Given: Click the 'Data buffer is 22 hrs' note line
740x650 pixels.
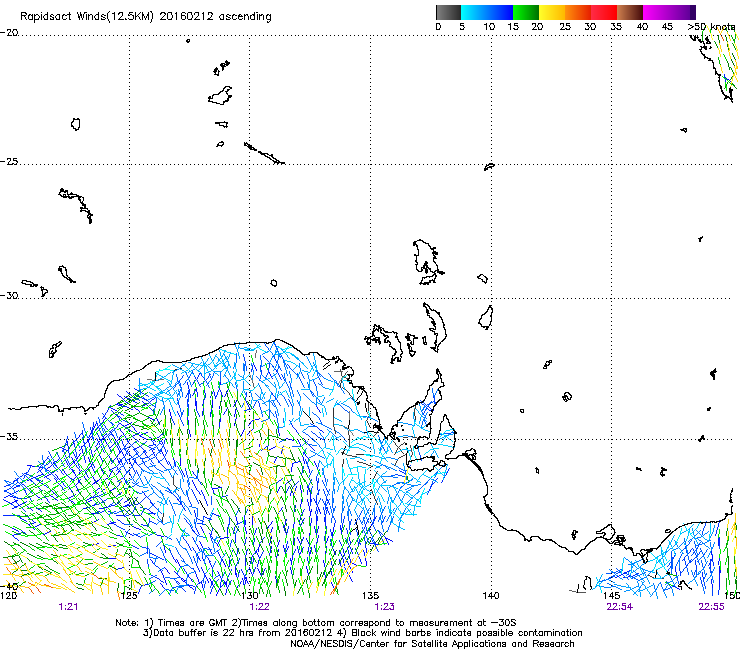Looking at the screenshot, I should coord(362,633).
